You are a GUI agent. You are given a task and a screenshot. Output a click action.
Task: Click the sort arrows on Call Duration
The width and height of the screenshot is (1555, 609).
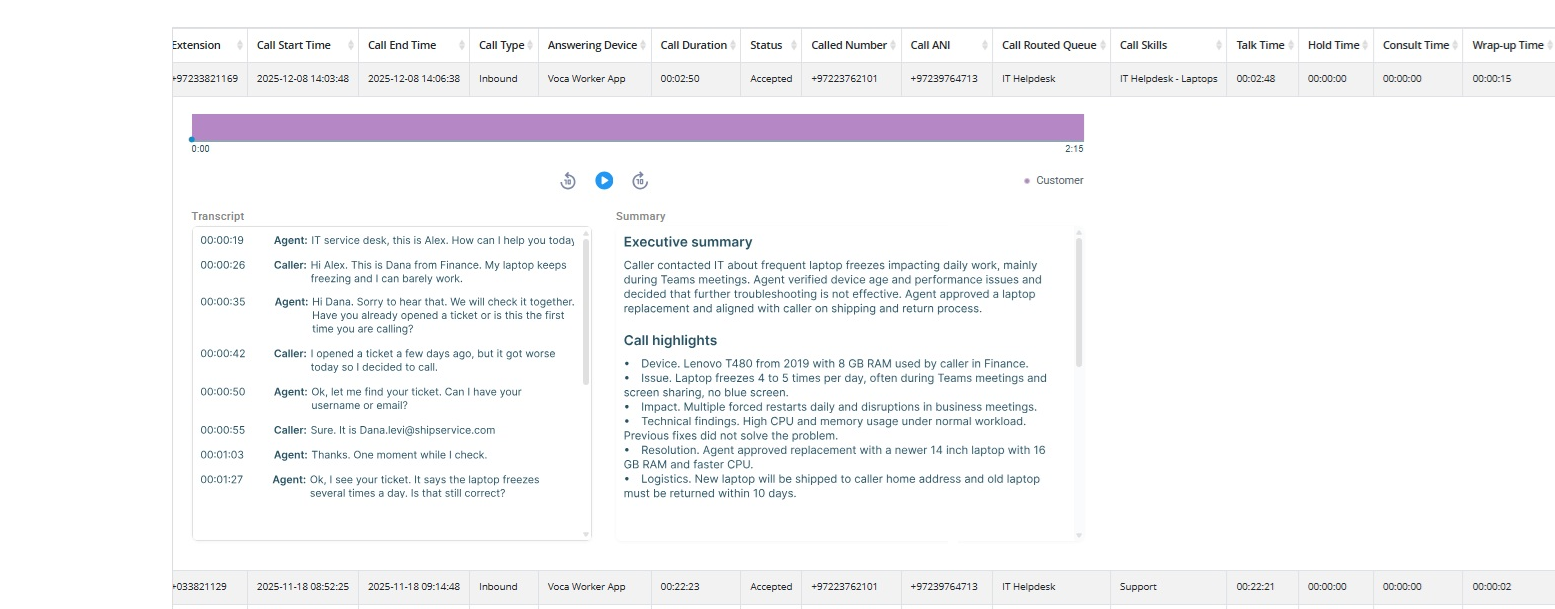point(734,46)
